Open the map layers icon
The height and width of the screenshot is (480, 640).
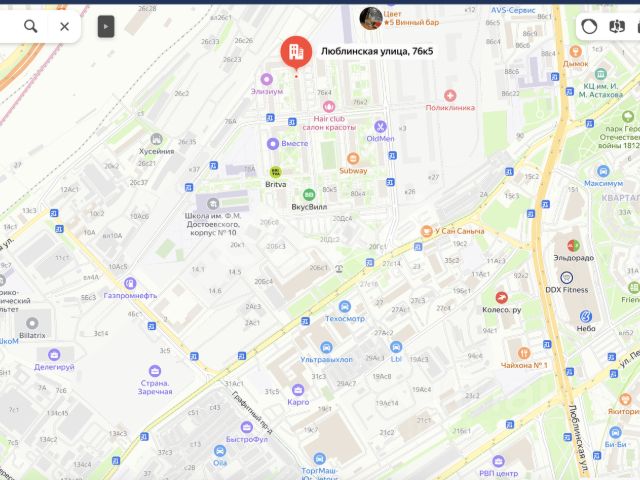pyautogui.click(x=617, y=27)
